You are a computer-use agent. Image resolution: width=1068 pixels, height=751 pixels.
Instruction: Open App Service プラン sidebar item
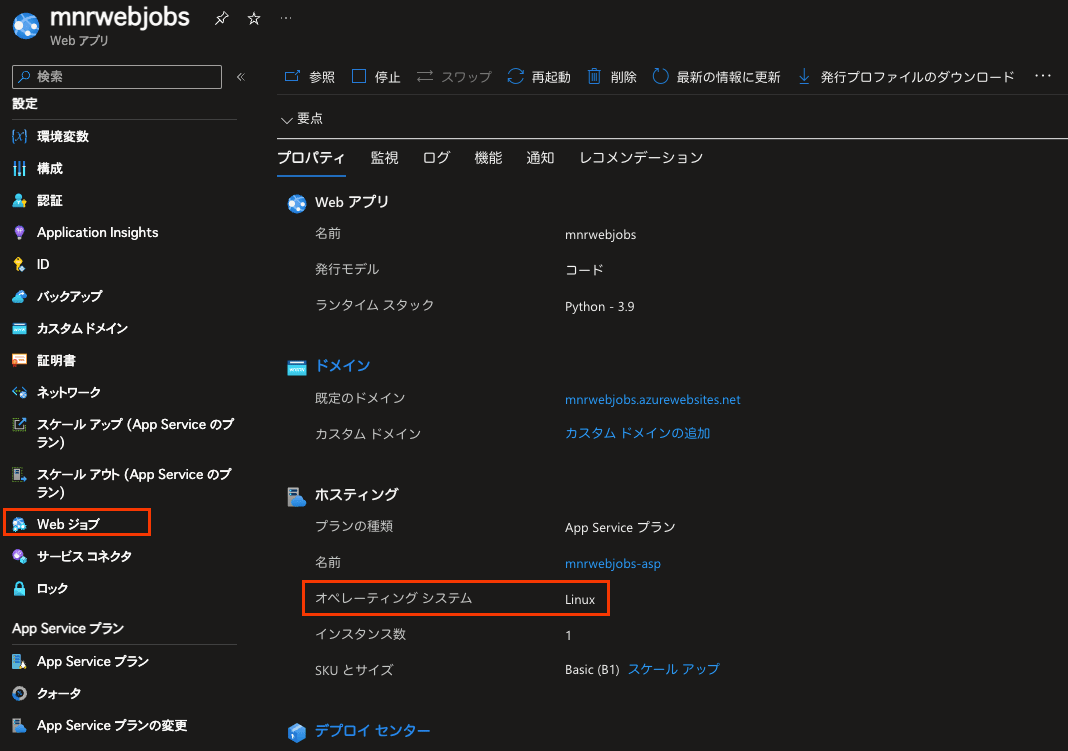(x=93, y=661)
